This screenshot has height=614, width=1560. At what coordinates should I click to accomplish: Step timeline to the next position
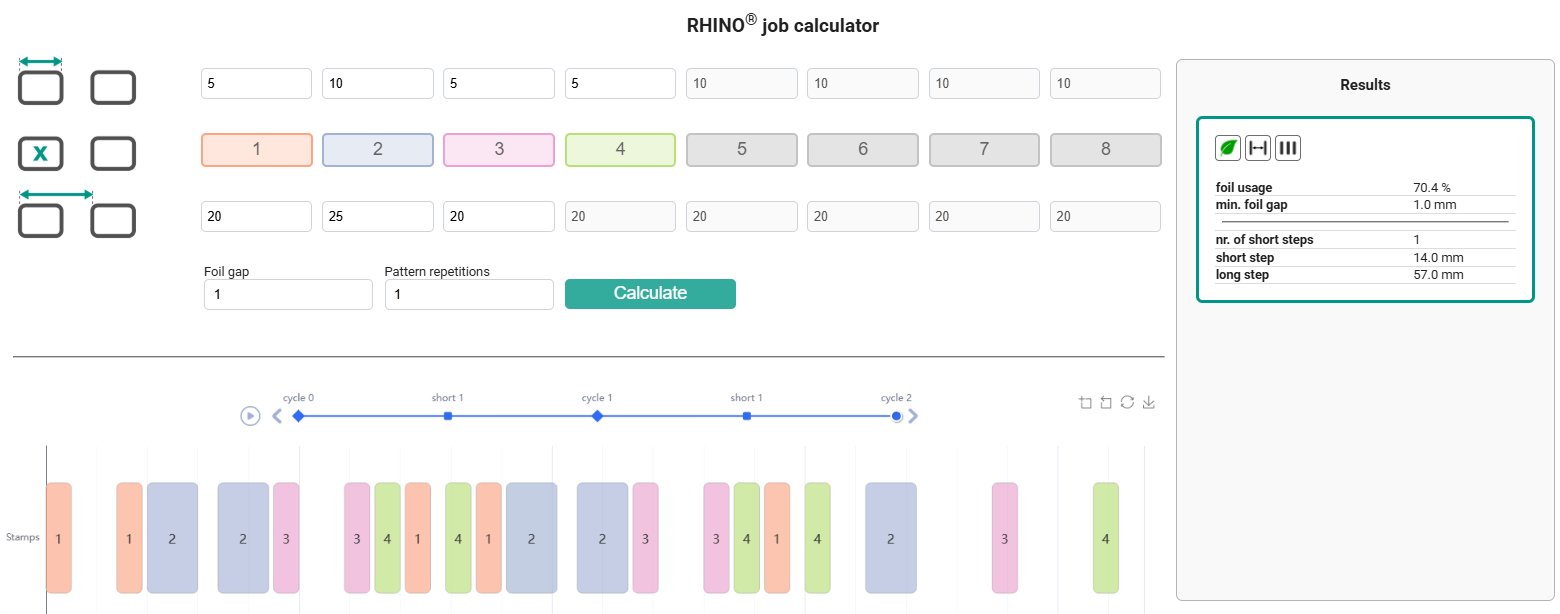[913, 416]
